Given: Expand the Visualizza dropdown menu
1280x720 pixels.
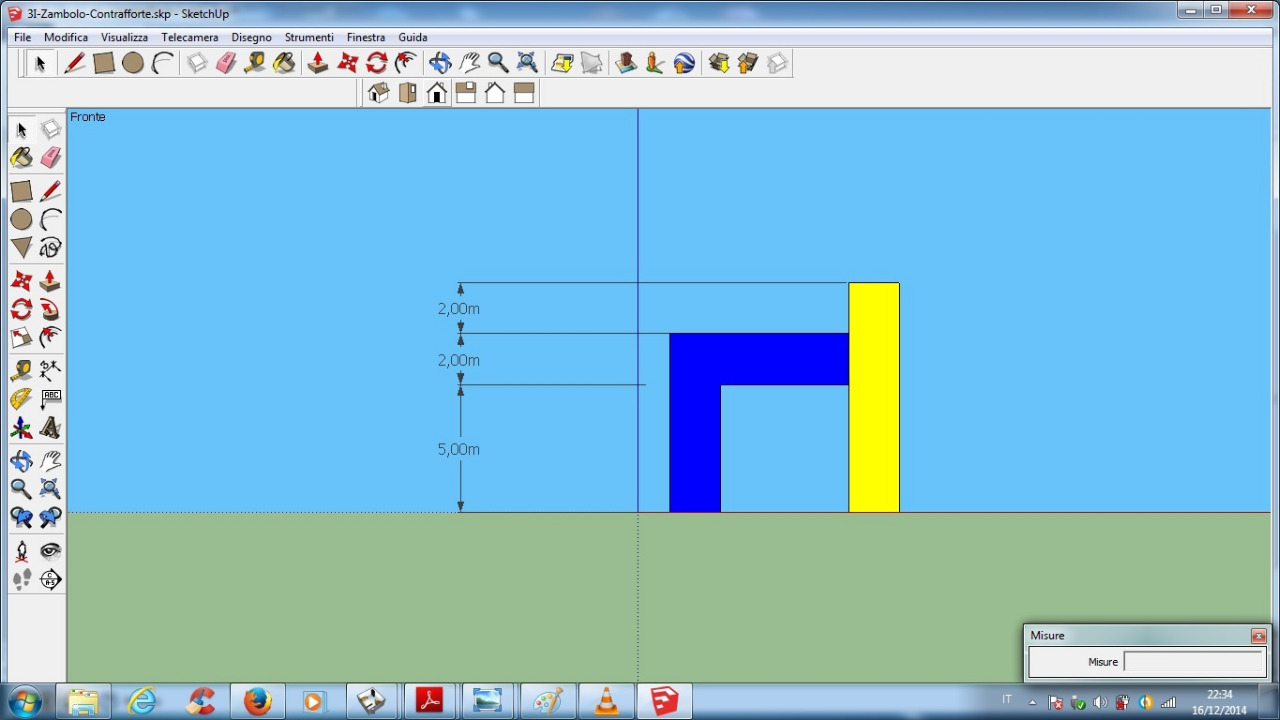Looking at the screenshot, I should pos(124,37).
